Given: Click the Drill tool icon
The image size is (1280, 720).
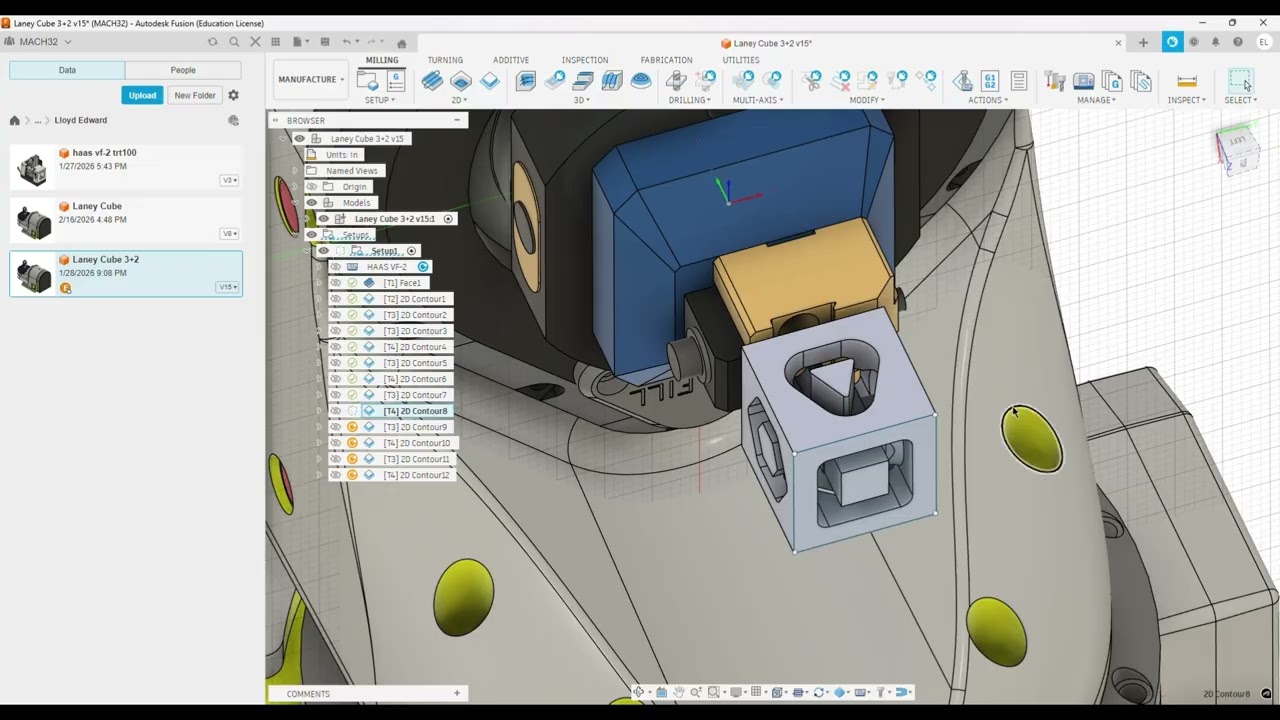Looking at the screenshot, I should coord(677,81).
